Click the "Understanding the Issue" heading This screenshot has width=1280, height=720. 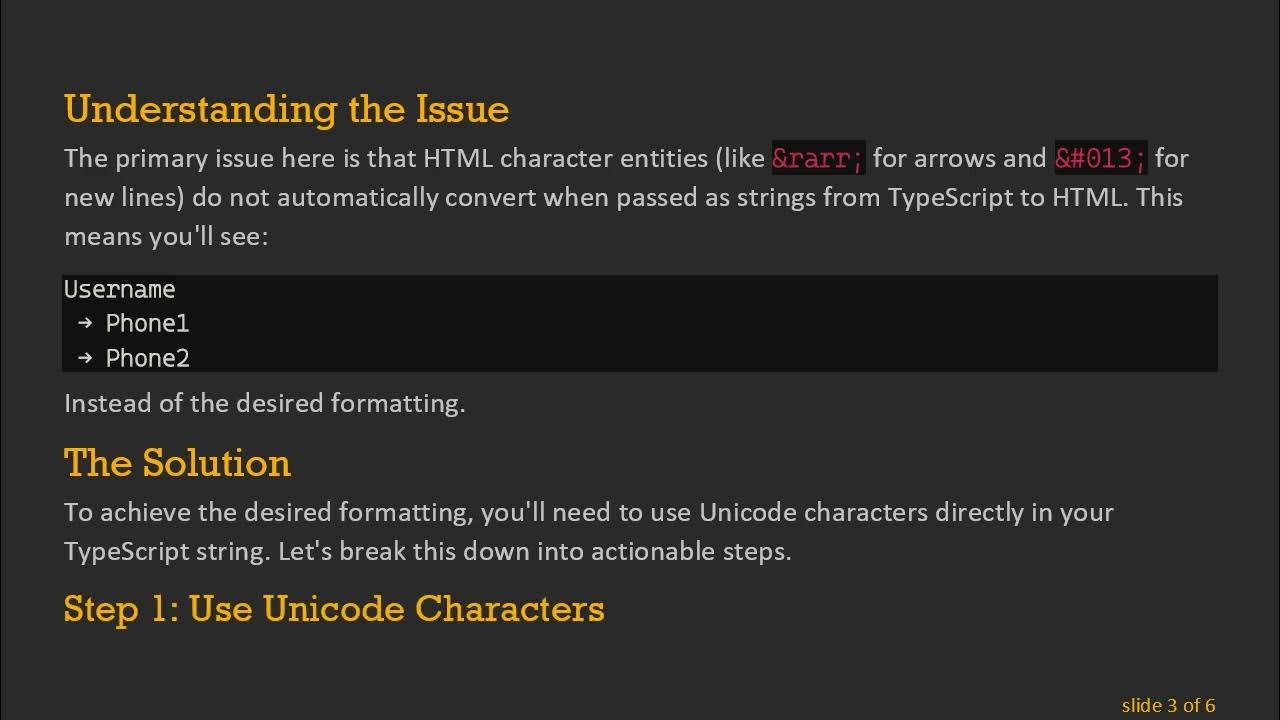tap(286, 109)
